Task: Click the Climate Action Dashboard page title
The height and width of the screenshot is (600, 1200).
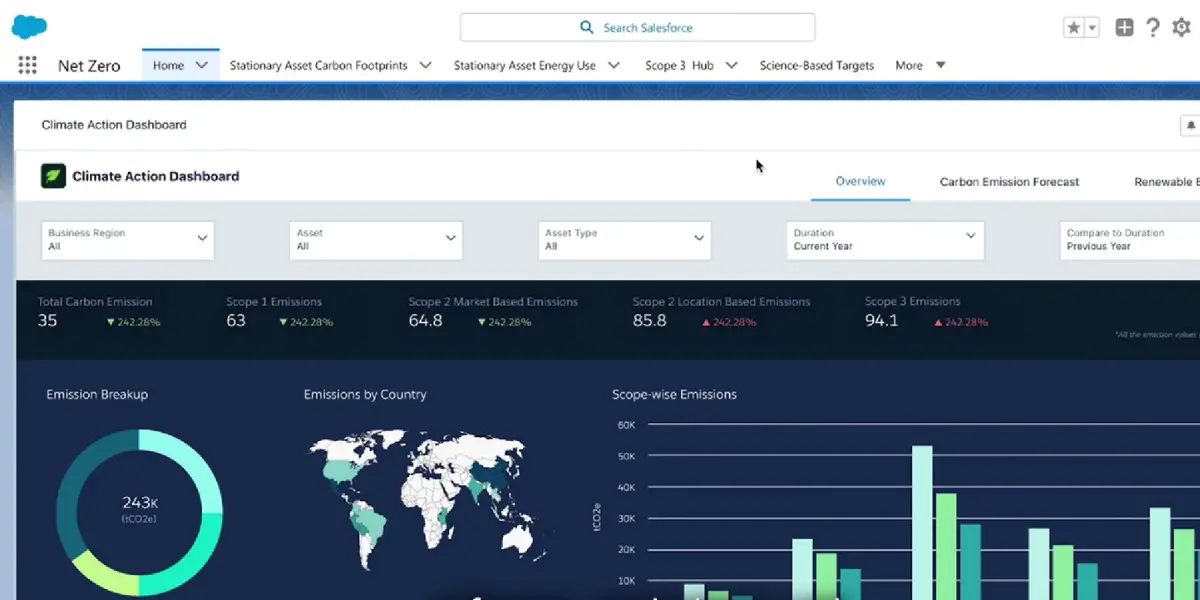Action: 114,125
